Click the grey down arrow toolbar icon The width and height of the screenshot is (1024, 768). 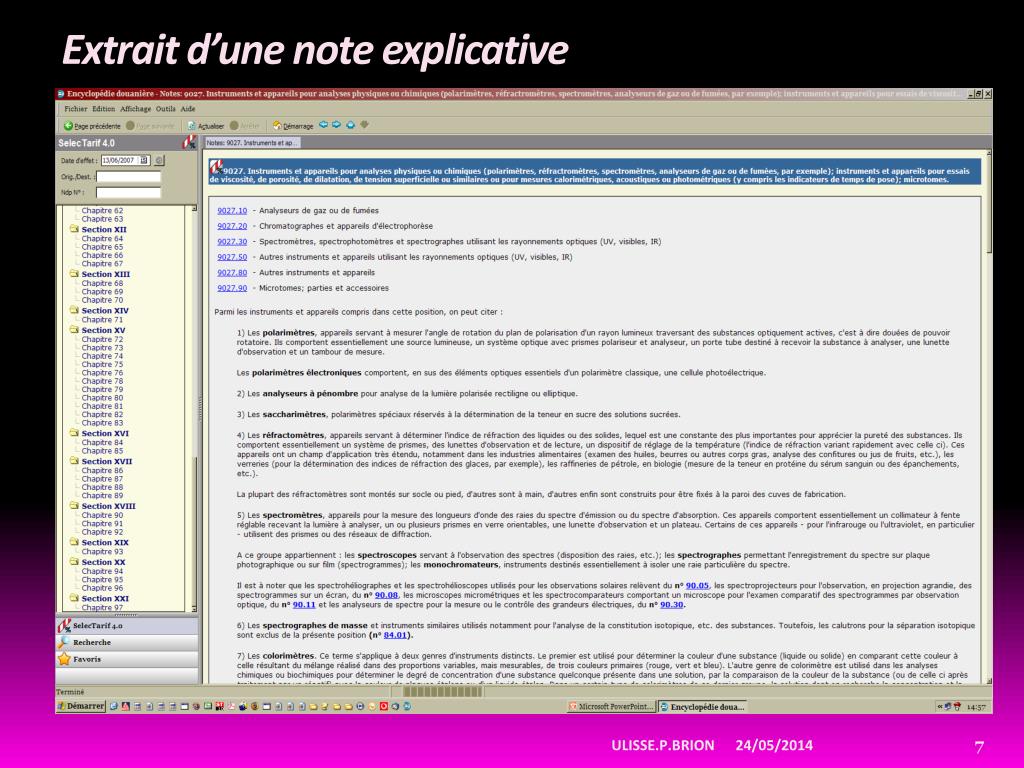pyautogui.click(x=364, y=125)
